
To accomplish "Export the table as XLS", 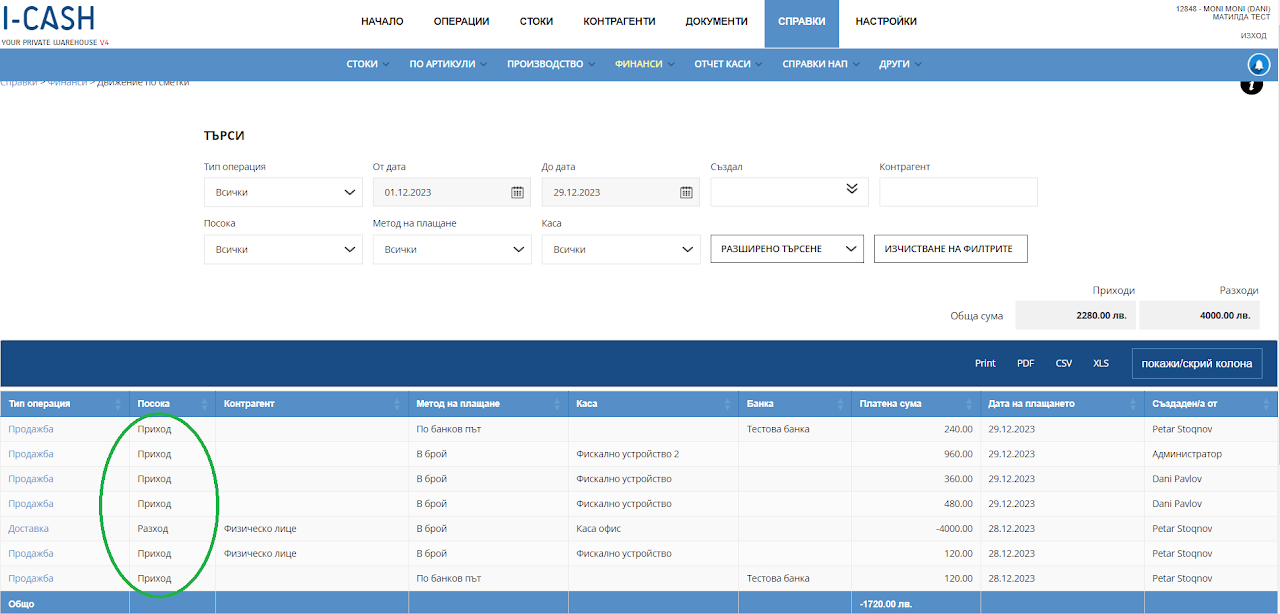I will (x=1101, y=363).
